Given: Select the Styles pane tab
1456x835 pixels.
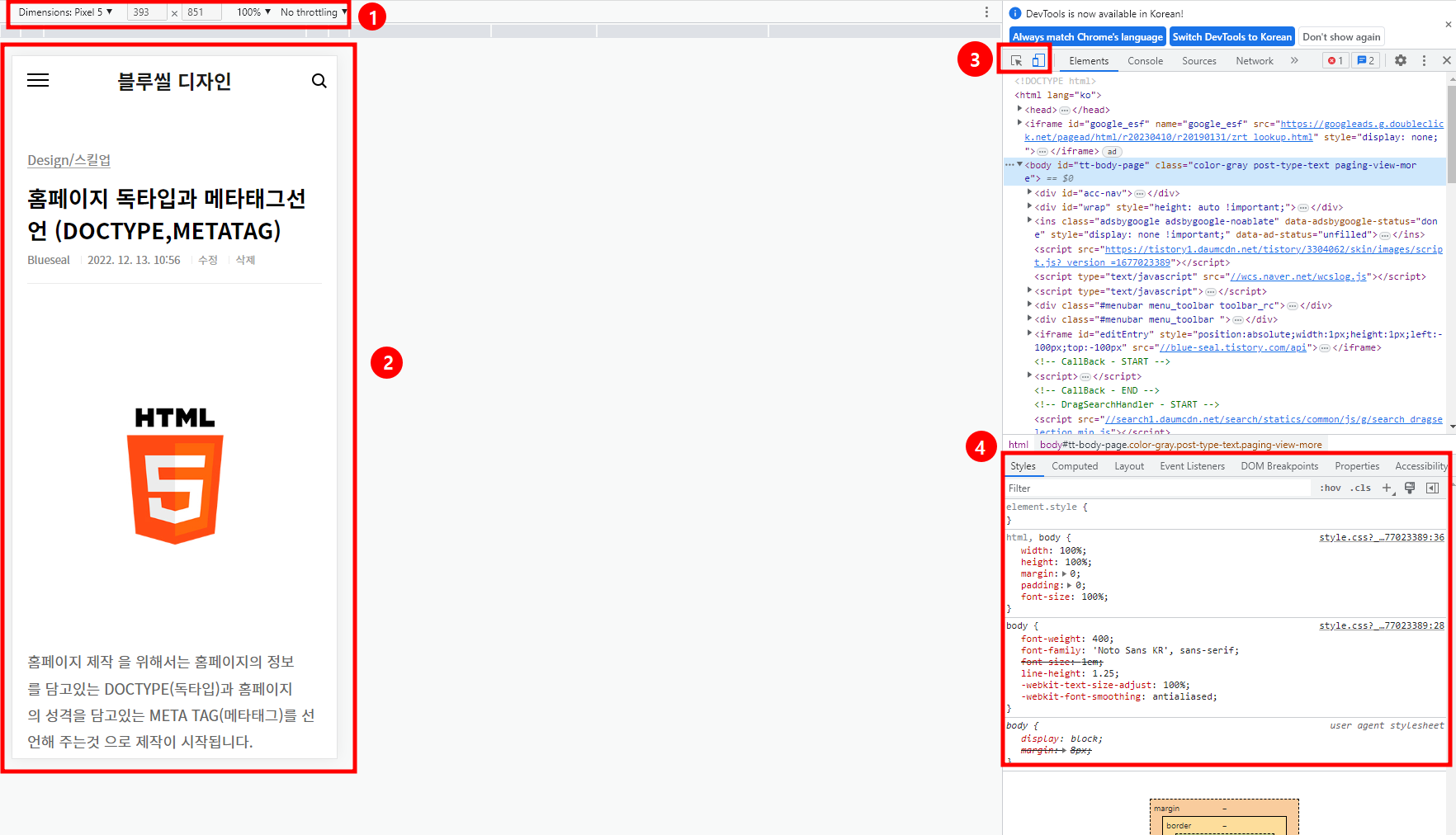Looking at the screenshot, I should 1023,466.
